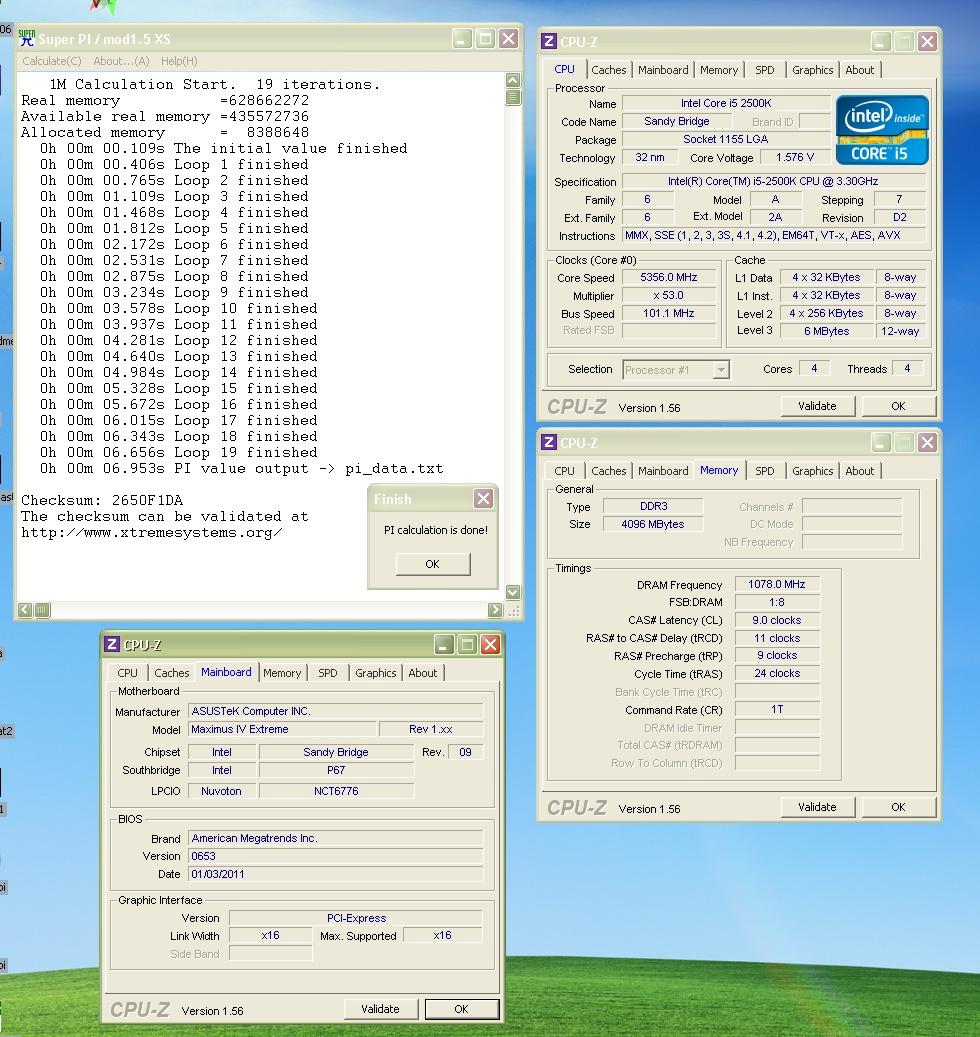Click the Level 3 6 MBytes cache value
The width and height of the screenshot is (980, 1037).
click(x=827, y=331)
